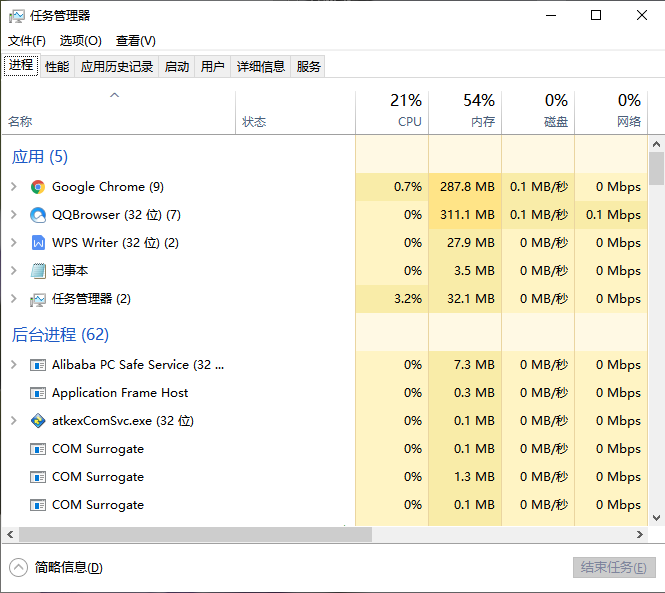The image size is (665, 593).
Task: Click the horizontal scrollbar thumb
Action: (x=195, y=534)
